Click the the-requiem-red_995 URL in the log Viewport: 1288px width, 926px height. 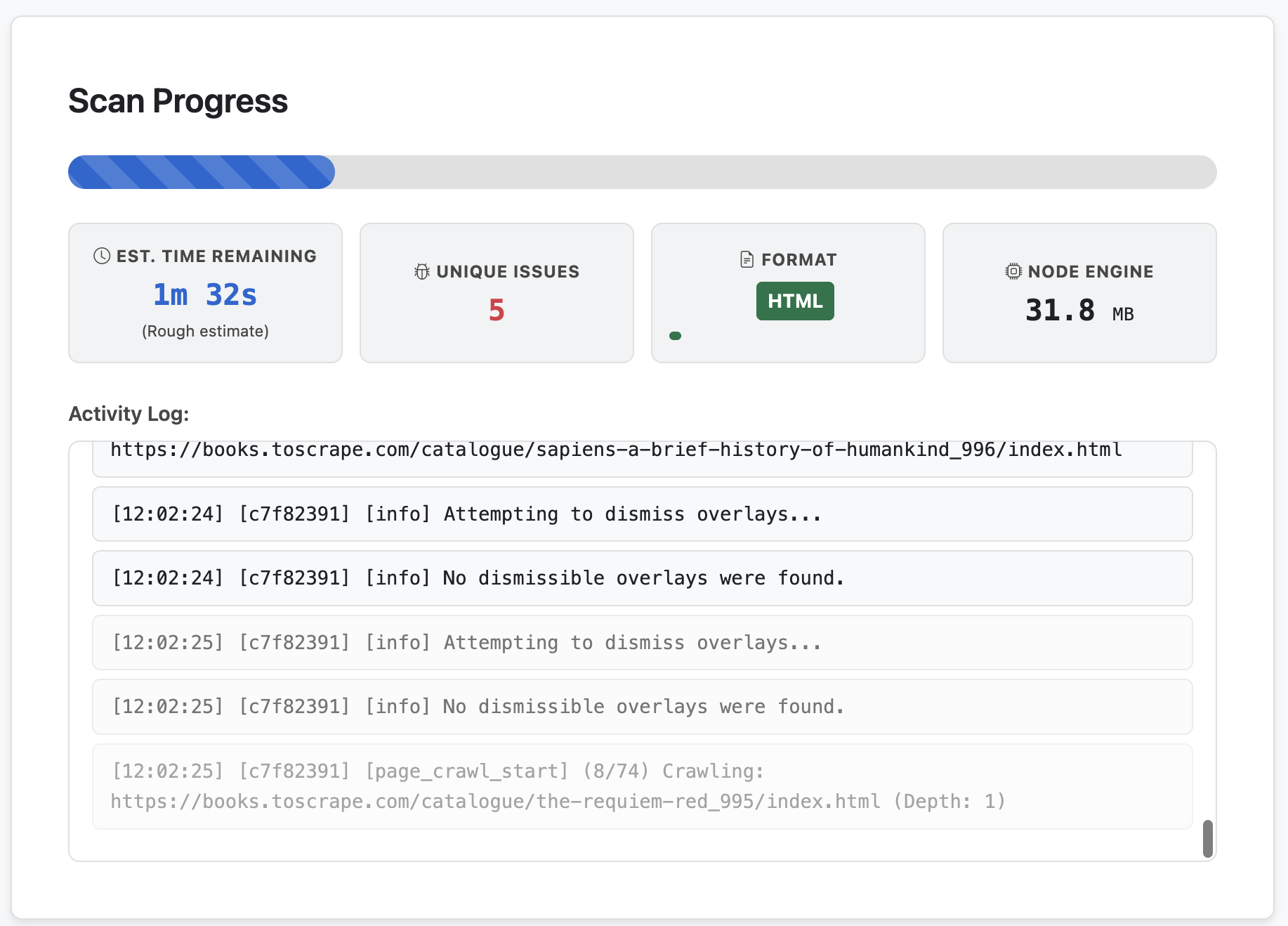[495, 801]
